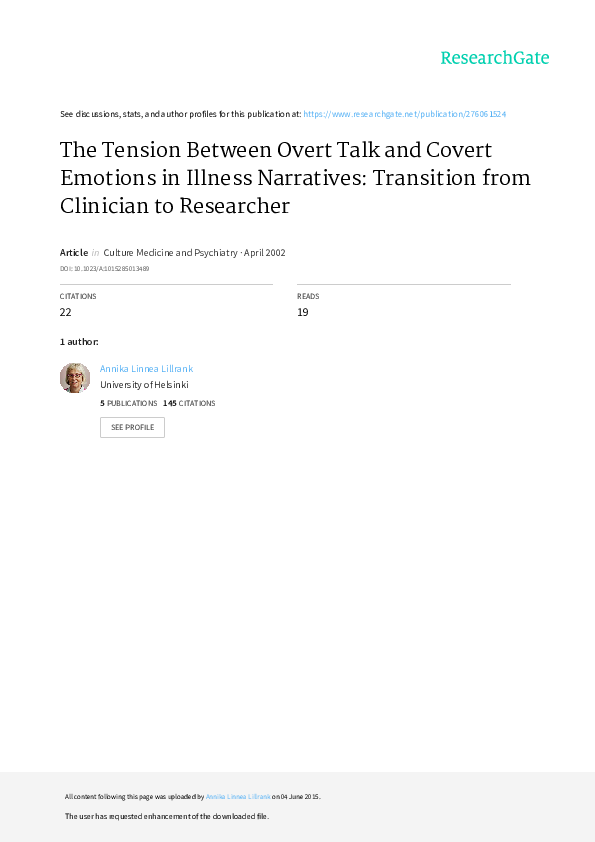Click the '1 author' label
The image size is (595, 842).
coord(79,342)
